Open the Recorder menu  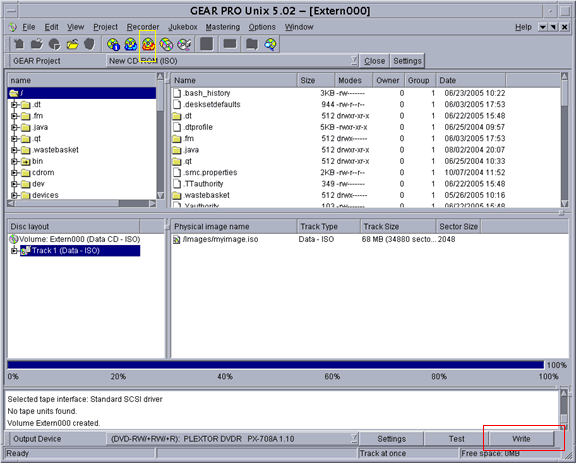coord(143,27)
